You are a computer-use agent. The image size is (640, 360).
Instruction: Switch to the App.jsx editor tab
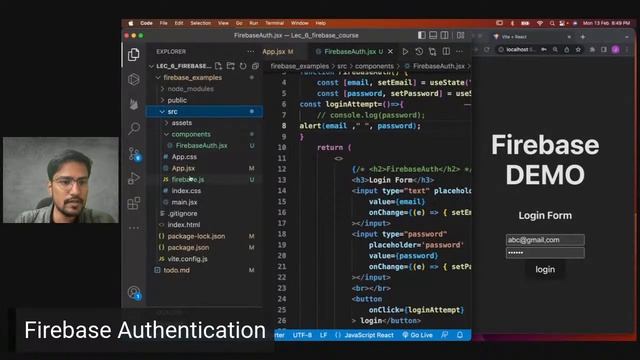point(278,51)
